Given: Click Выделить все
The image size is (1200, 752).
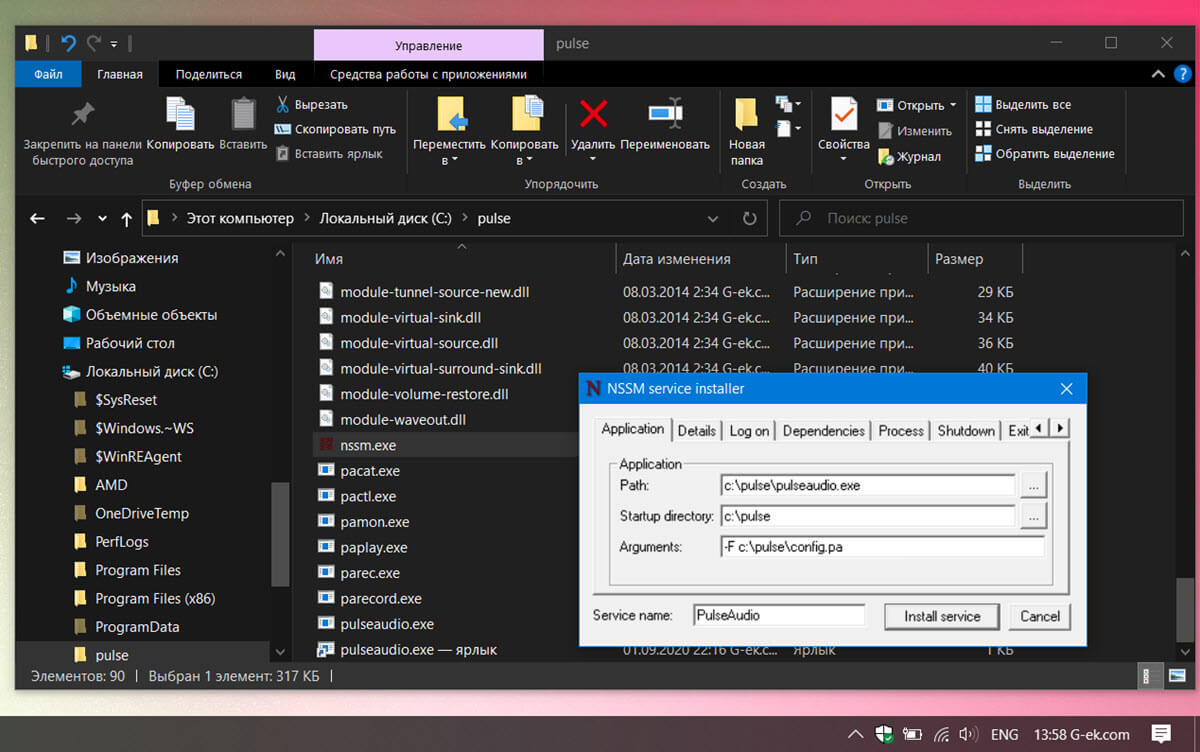Looking at the screenshot, I should pyautogui.click(x=1023, y=104).
